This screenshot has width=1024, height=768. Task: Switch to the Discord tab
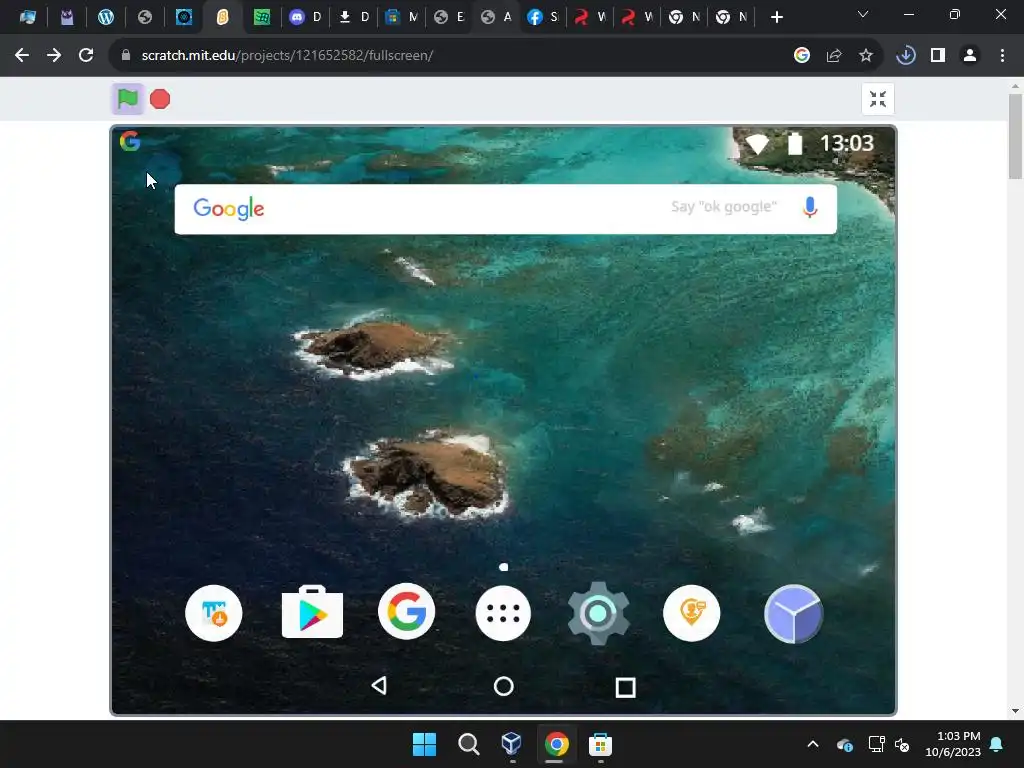[305, 17]
